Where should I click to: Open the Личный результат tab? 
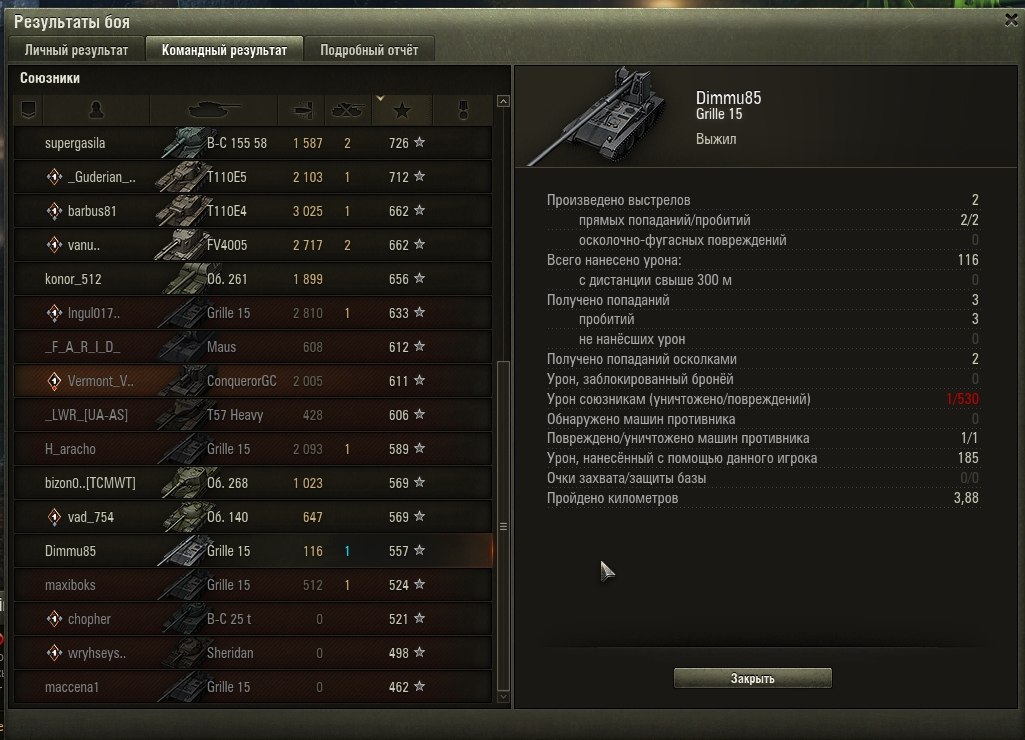coord(76,50)
